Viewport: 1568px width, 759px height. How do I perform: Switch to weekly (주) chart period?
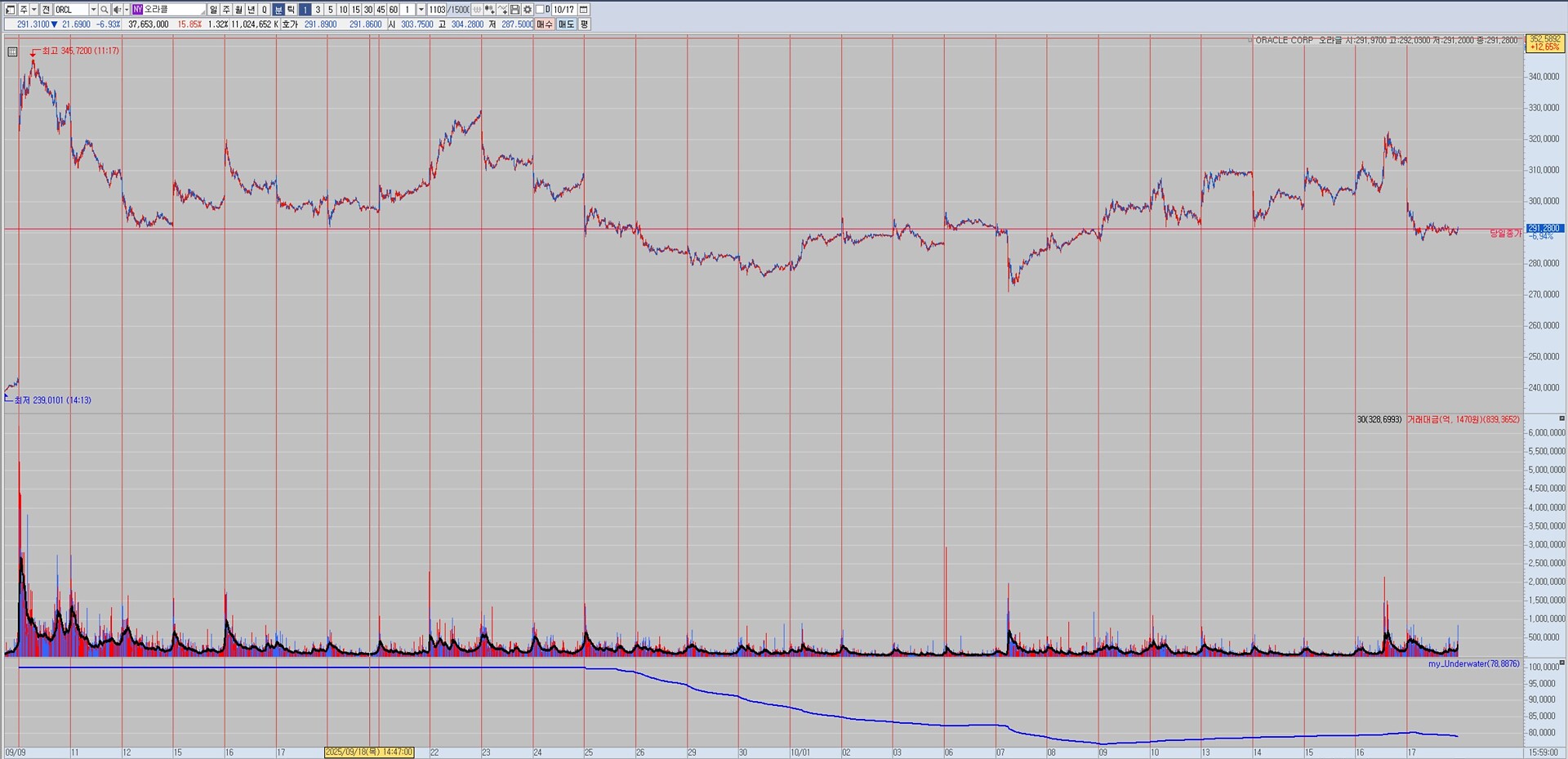click(226, 10)
